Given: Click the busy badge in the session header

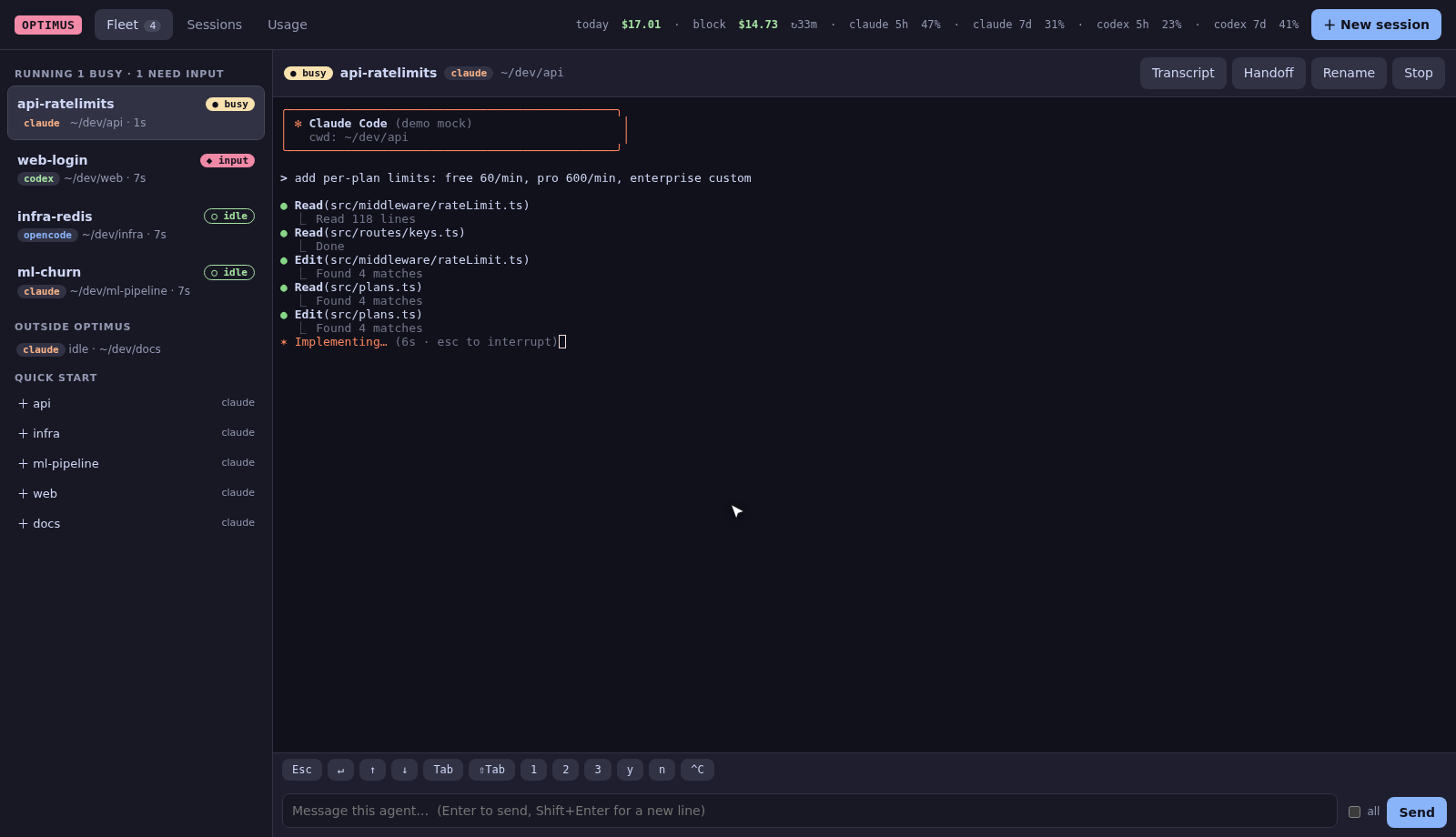Looking at the screenshot, I should point(308,73).
